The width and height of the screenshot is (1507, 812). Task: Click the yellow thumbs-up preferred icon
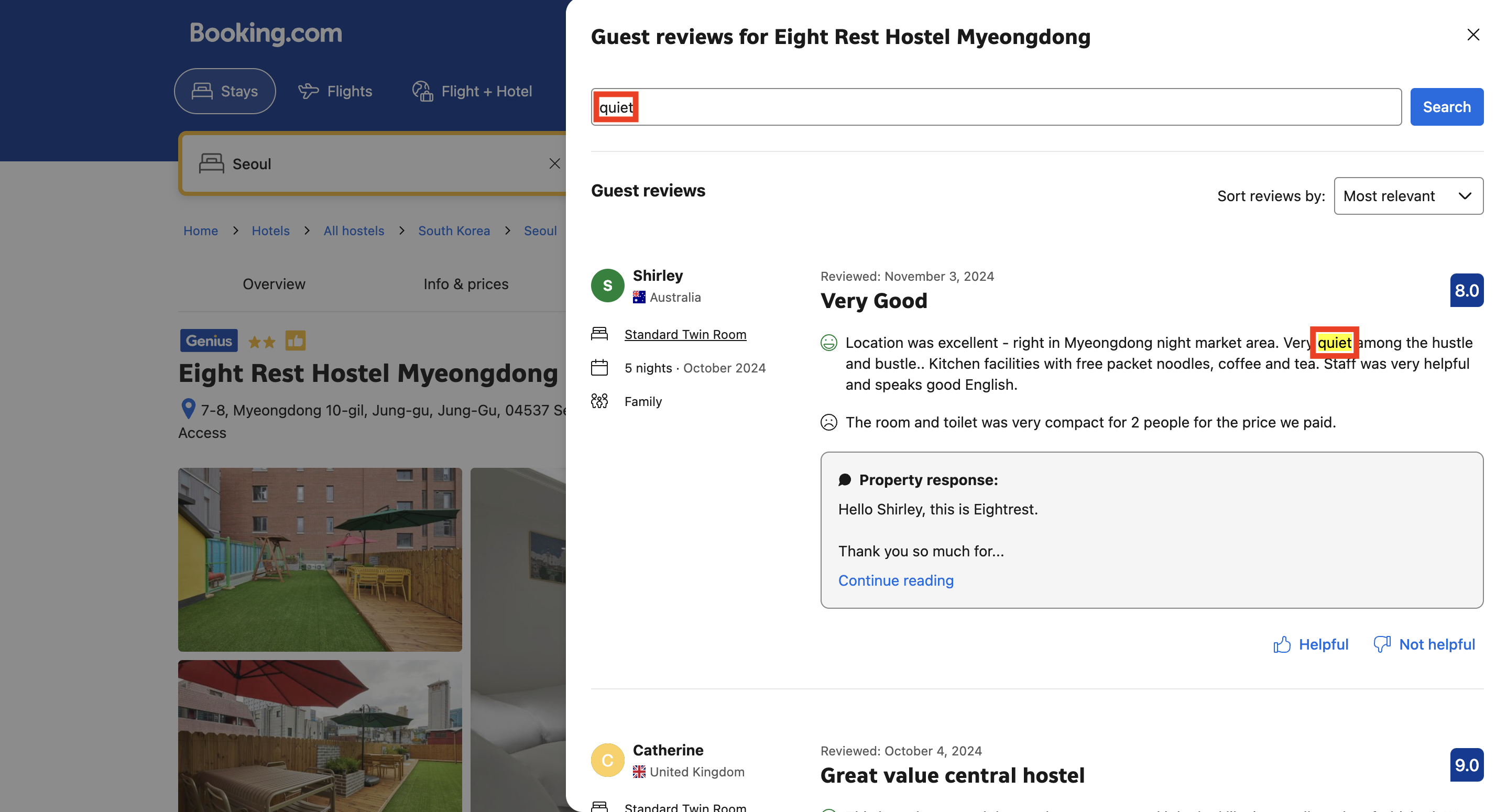pos(295,341)
